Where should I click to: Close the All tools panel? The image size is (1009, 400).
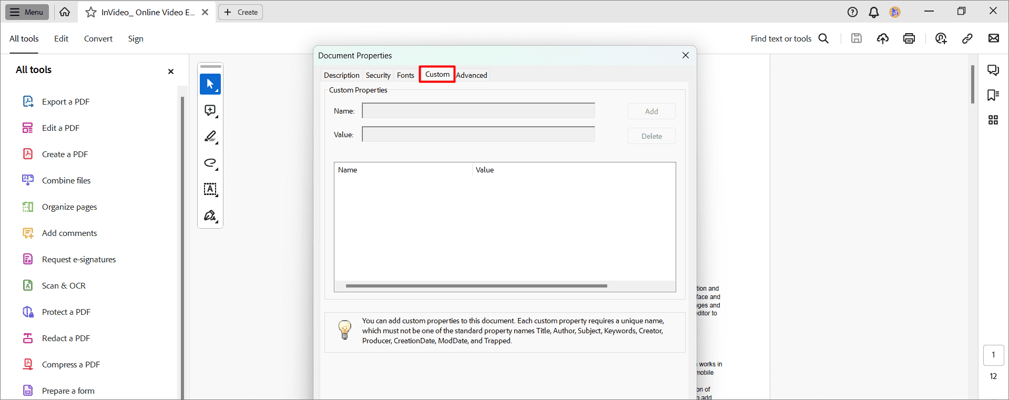171,71
